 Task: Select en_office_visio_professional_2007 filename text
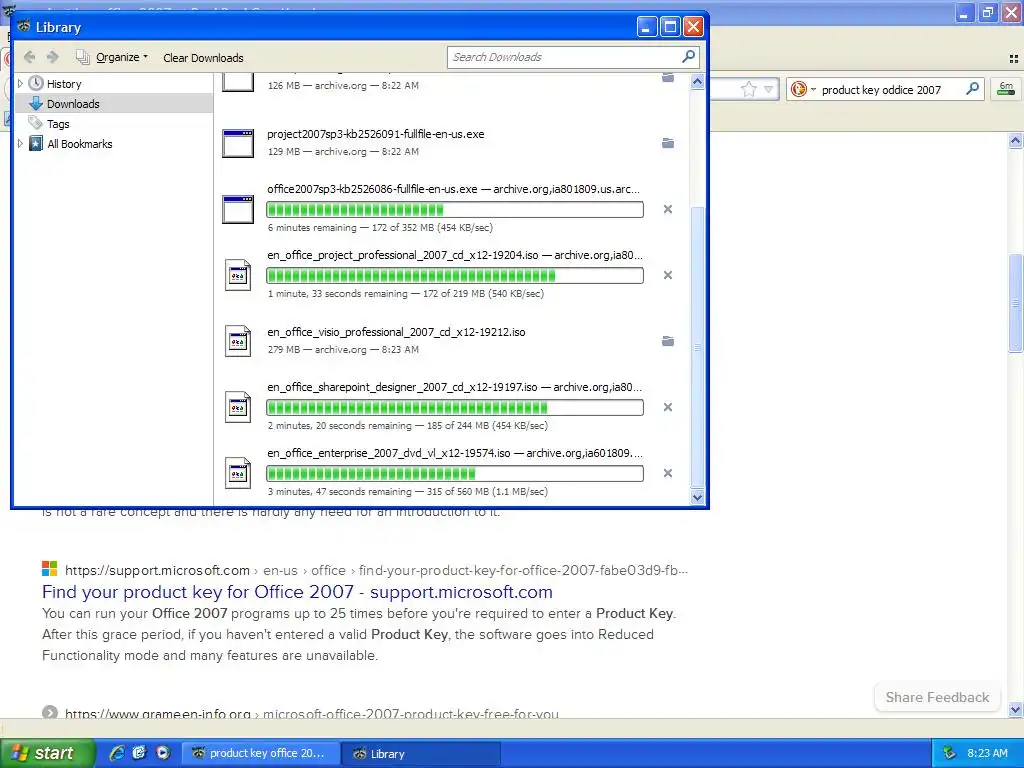[x=396, y=332]
